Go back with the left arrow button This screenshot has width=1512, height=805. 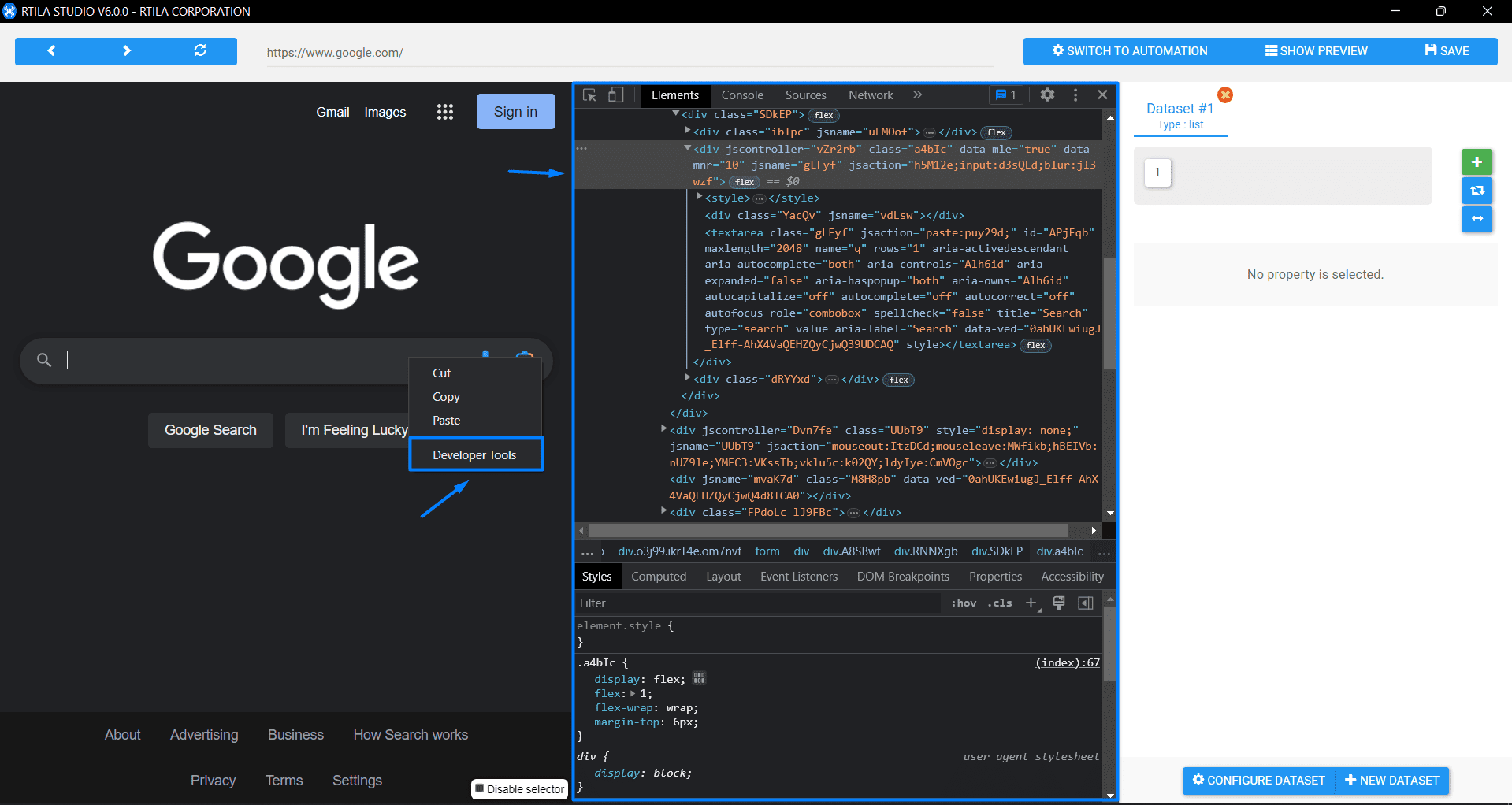click(51, 50)
